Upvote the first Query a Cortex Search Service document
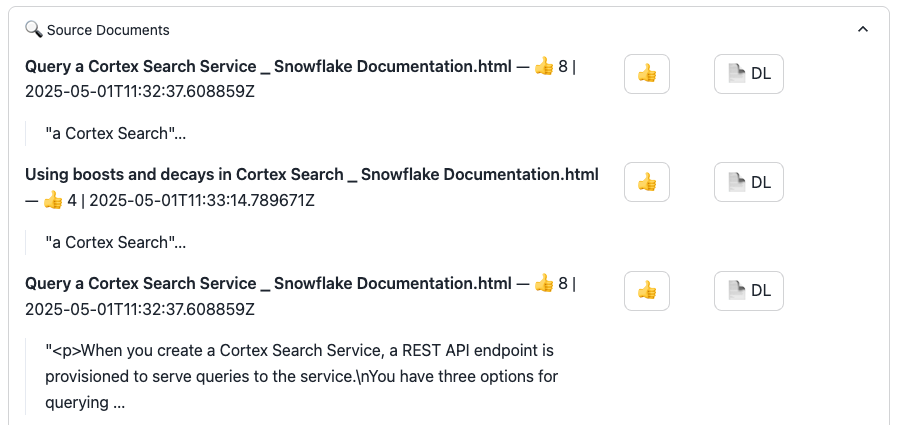This screenshot has height=425, width=902. 647,74
